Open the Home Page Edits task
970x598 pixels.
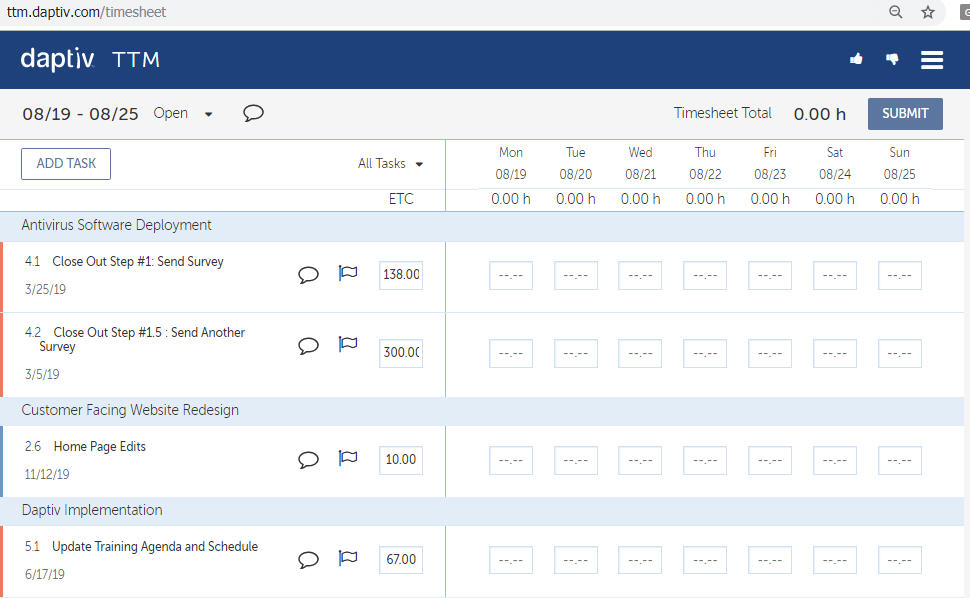(100, 446)
